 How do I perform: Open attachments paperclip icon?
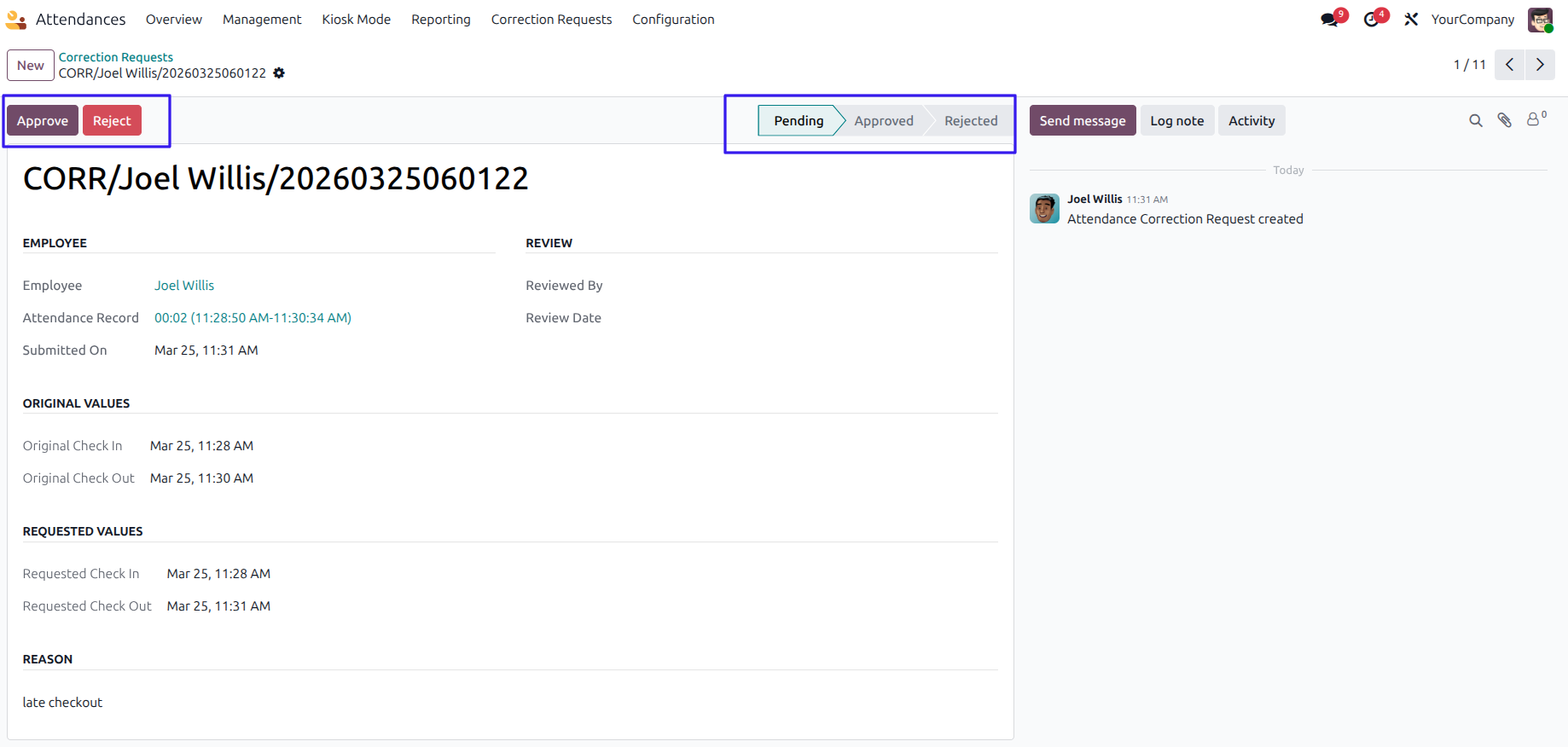[1504, 120]
